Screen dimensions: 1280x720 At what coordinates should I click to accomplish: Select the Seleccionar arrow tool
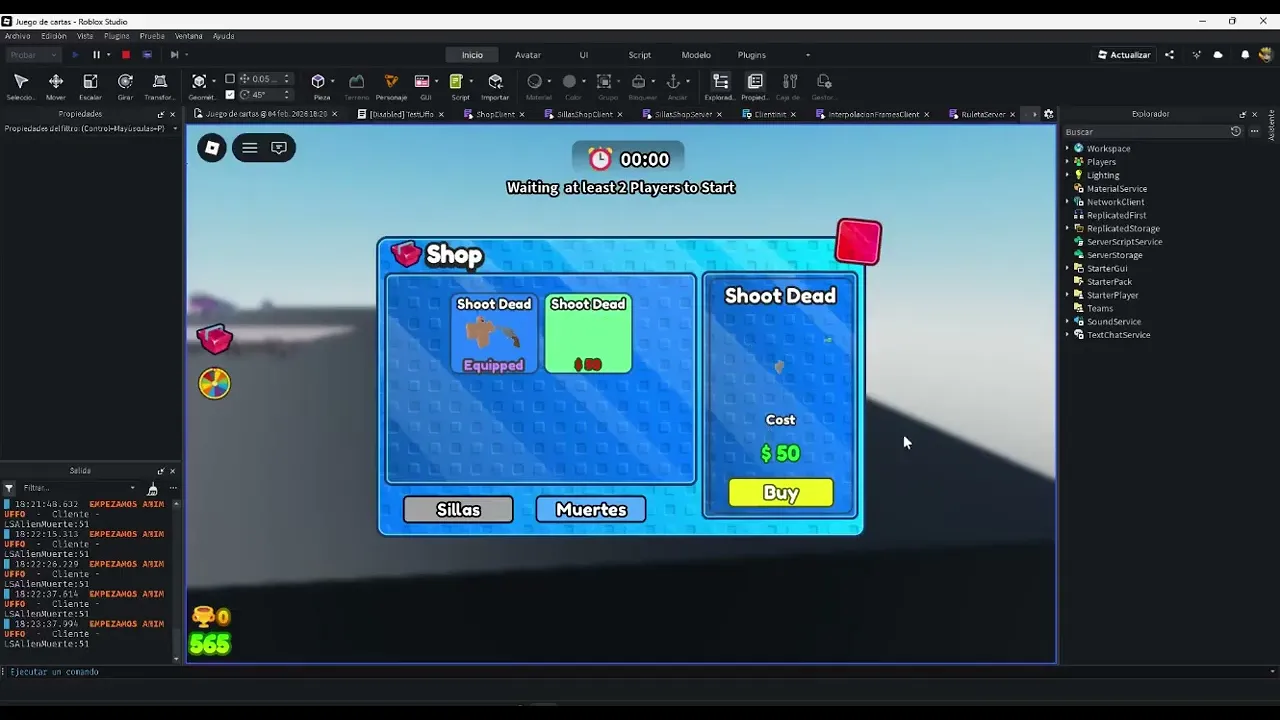tap(20, 86)
